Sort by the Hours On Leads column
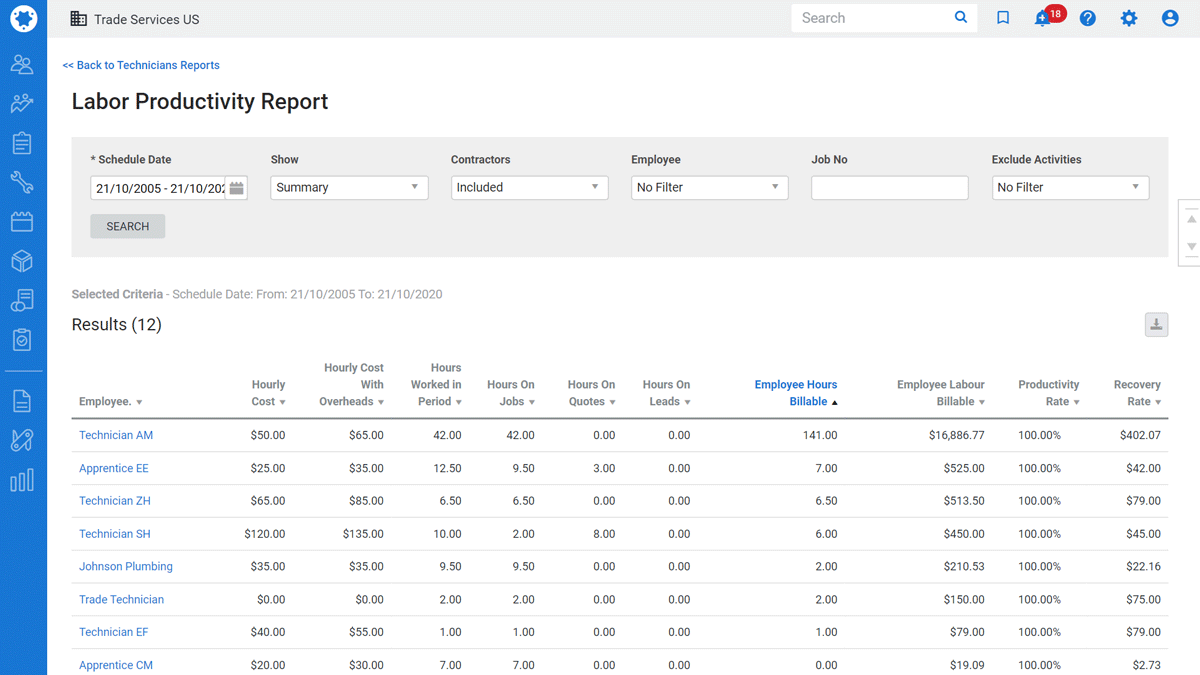 click(x=666, y=393)
